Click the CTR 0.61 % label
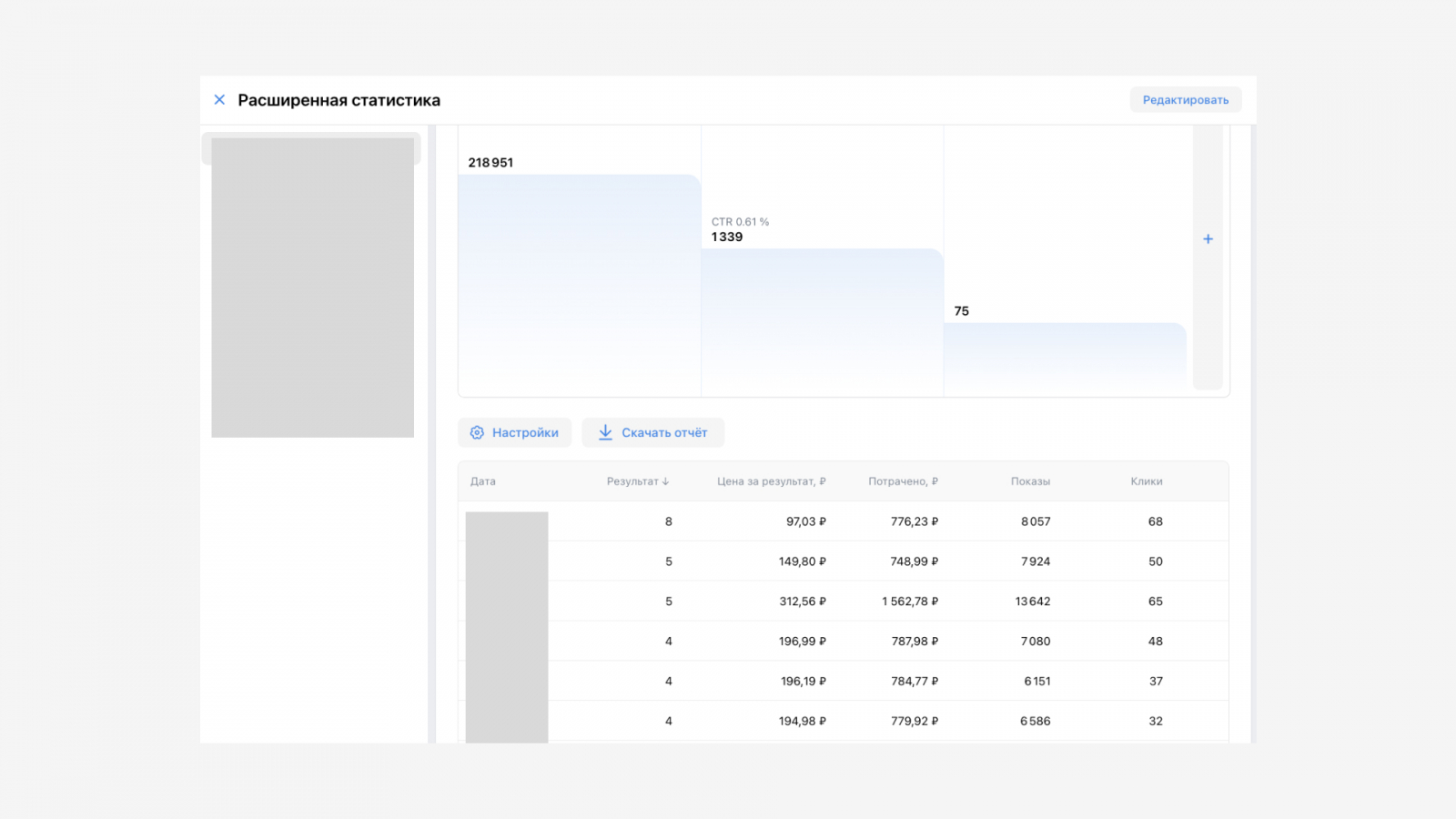The image size is (1456, 819). click(x=741, y=222)
